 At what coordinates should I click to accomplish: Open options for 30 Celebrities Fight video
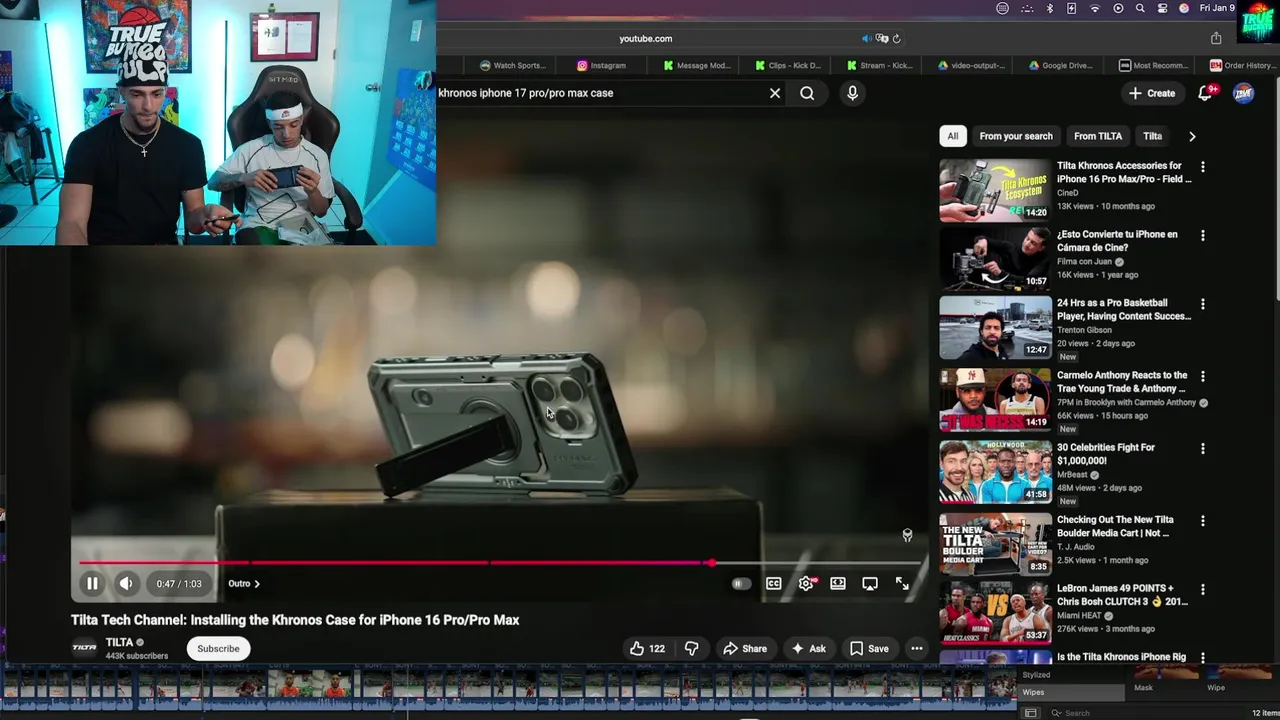coord(1203,449)
